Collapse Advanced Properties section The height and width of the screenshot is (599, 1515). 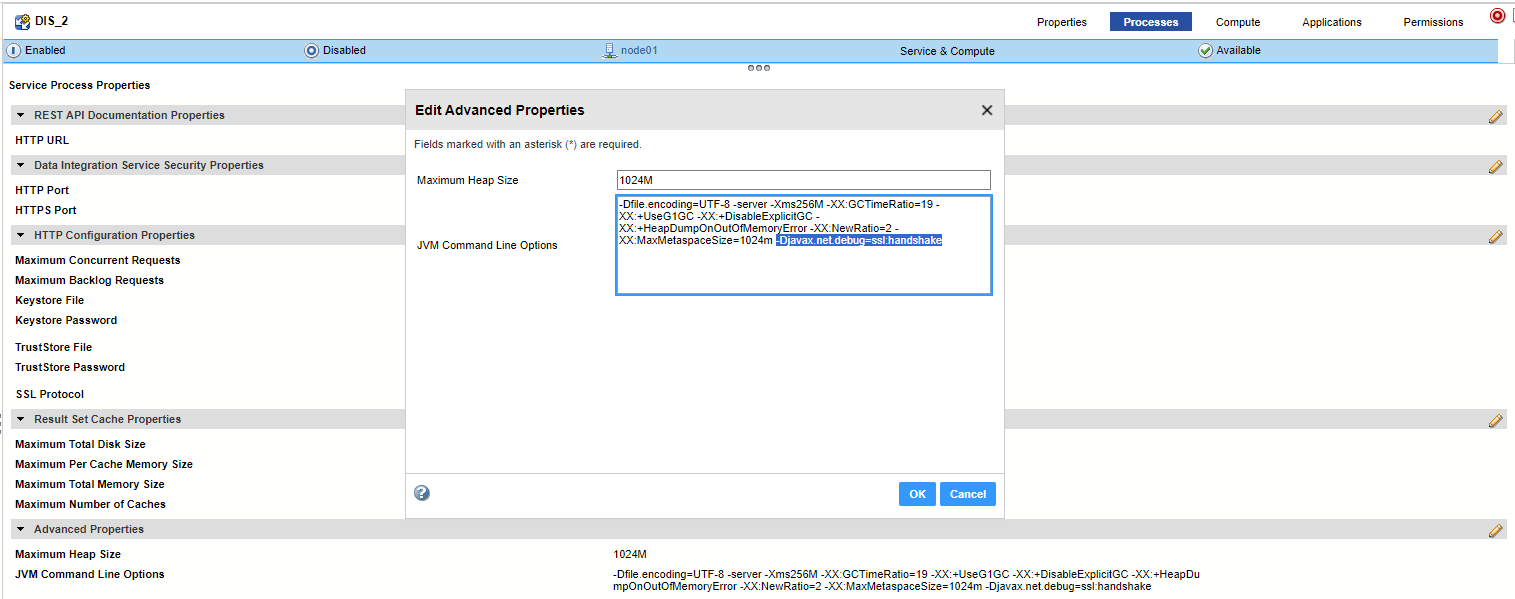pyautogui.click(x=20, y=529)
